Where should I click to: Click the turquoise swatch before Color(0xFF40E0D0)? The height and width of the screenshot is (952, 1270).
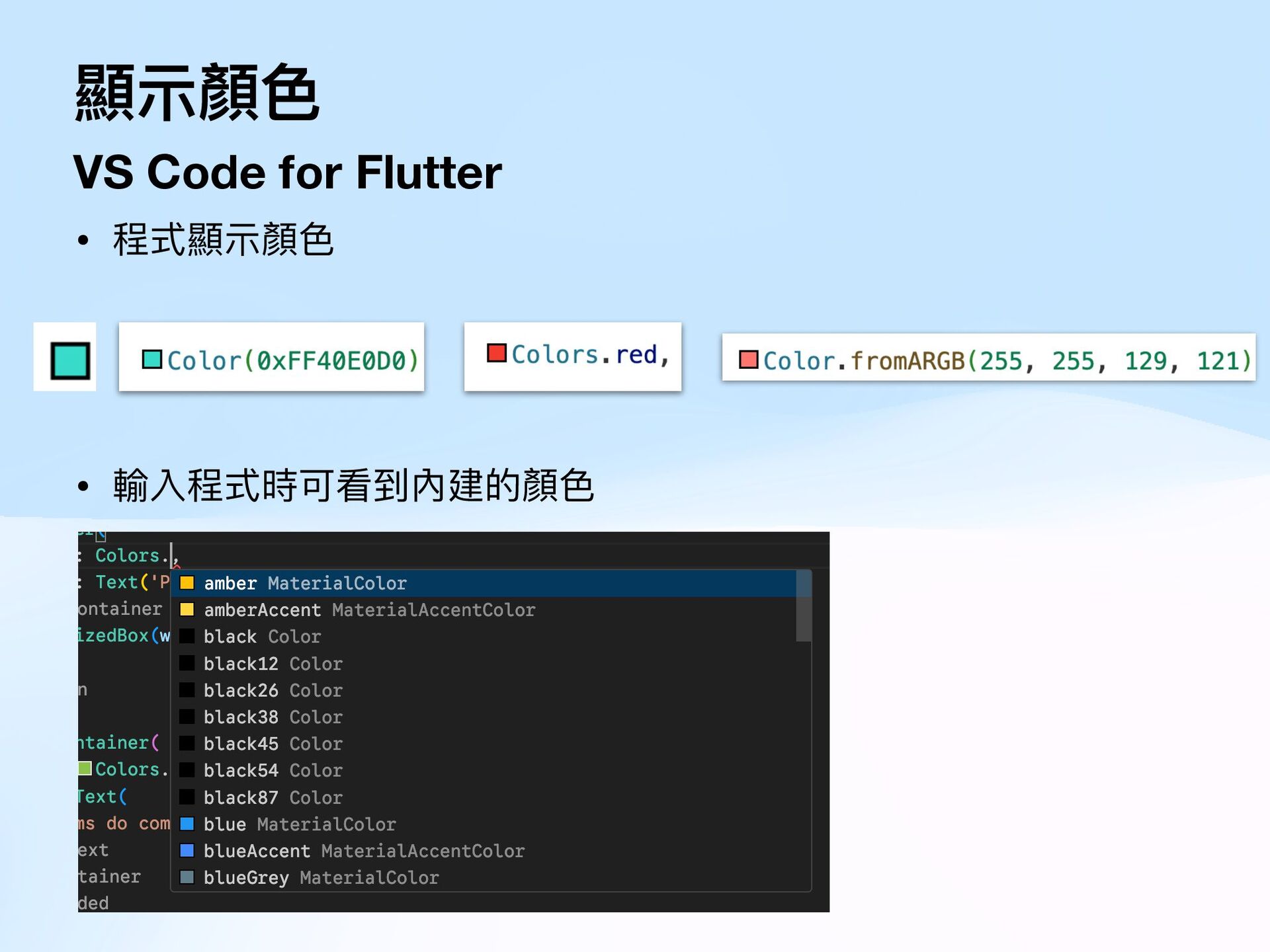pyautogui.click(x=152, y=359)
